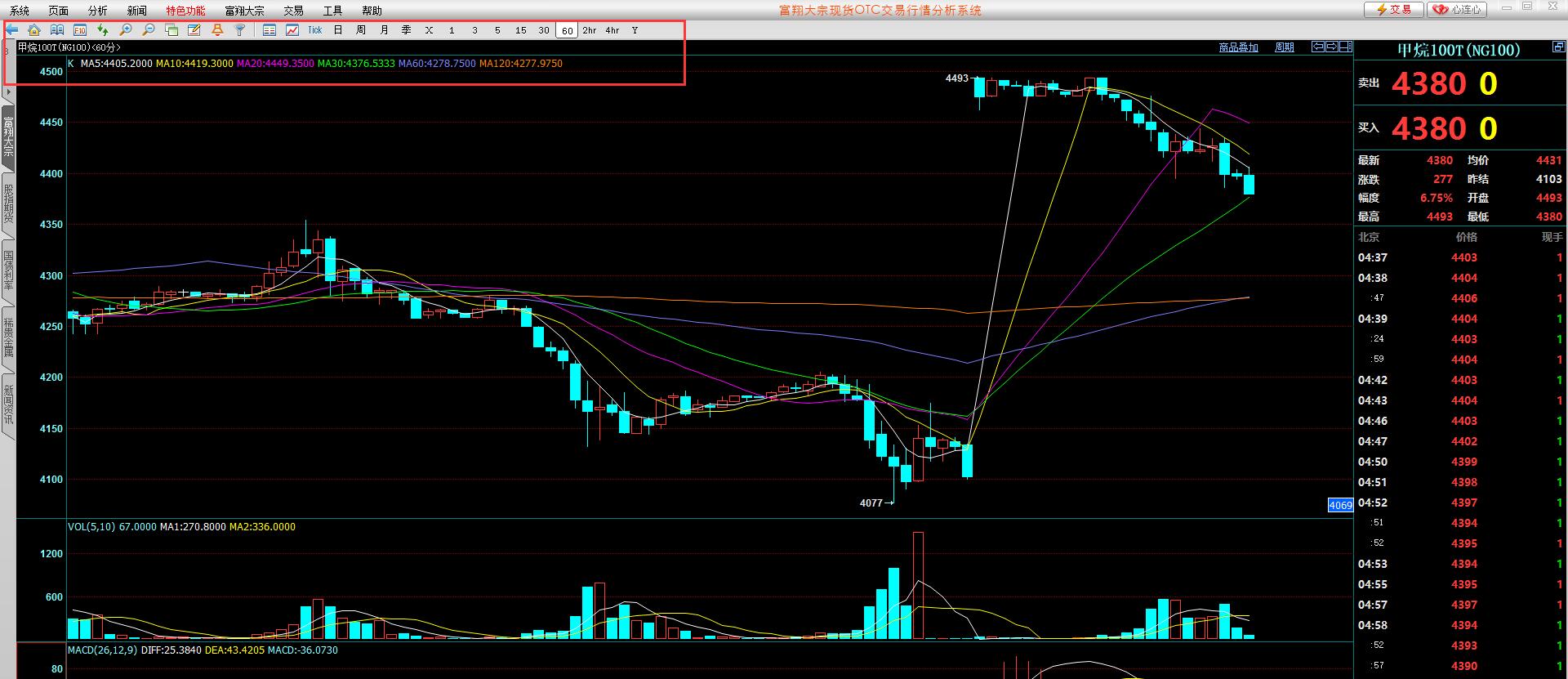Click the zoom out magnifier icon
The image size is (1568, 679).
[x=149, y=30]
